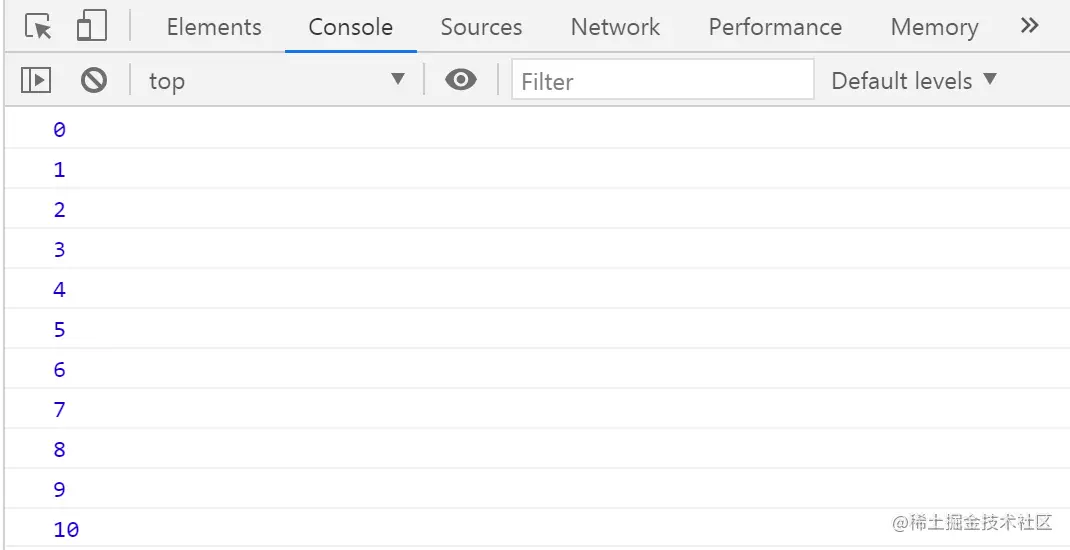Click the console output line 0

tap(59, 129)
